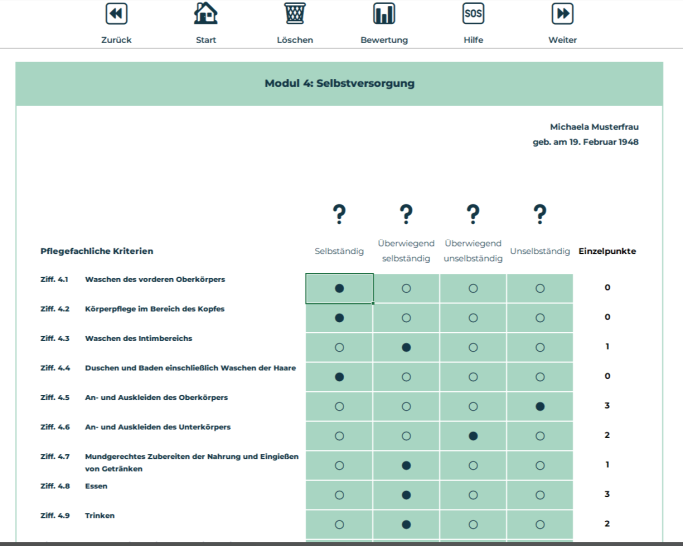Select Unselbständig for Ziff. 4.4 Duschen
The width and height of the screenshot is (683, 546).
tap(540, 377)
